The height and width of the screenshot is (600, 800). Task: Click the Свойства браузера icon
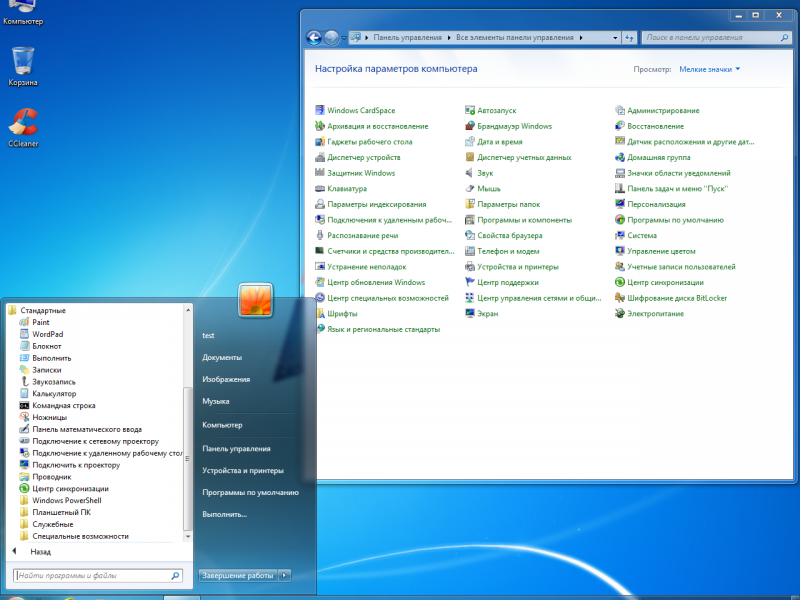click(470, 235)
